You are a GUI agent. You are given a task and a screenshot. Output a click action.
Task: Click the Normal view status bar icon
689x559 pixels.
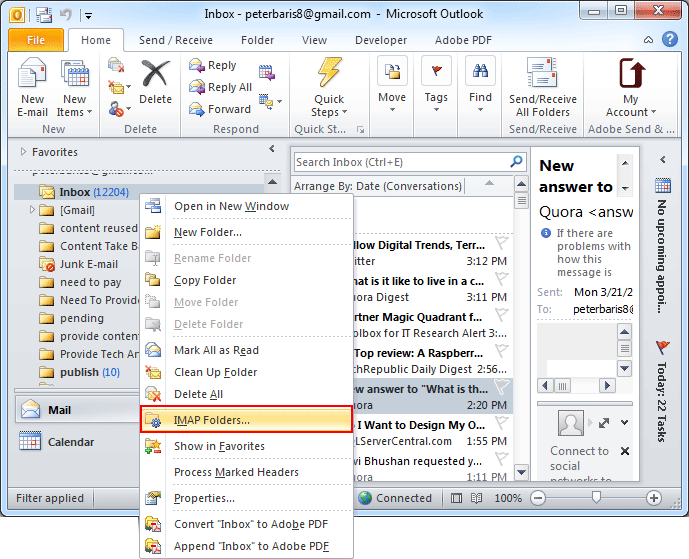[457, 498]
